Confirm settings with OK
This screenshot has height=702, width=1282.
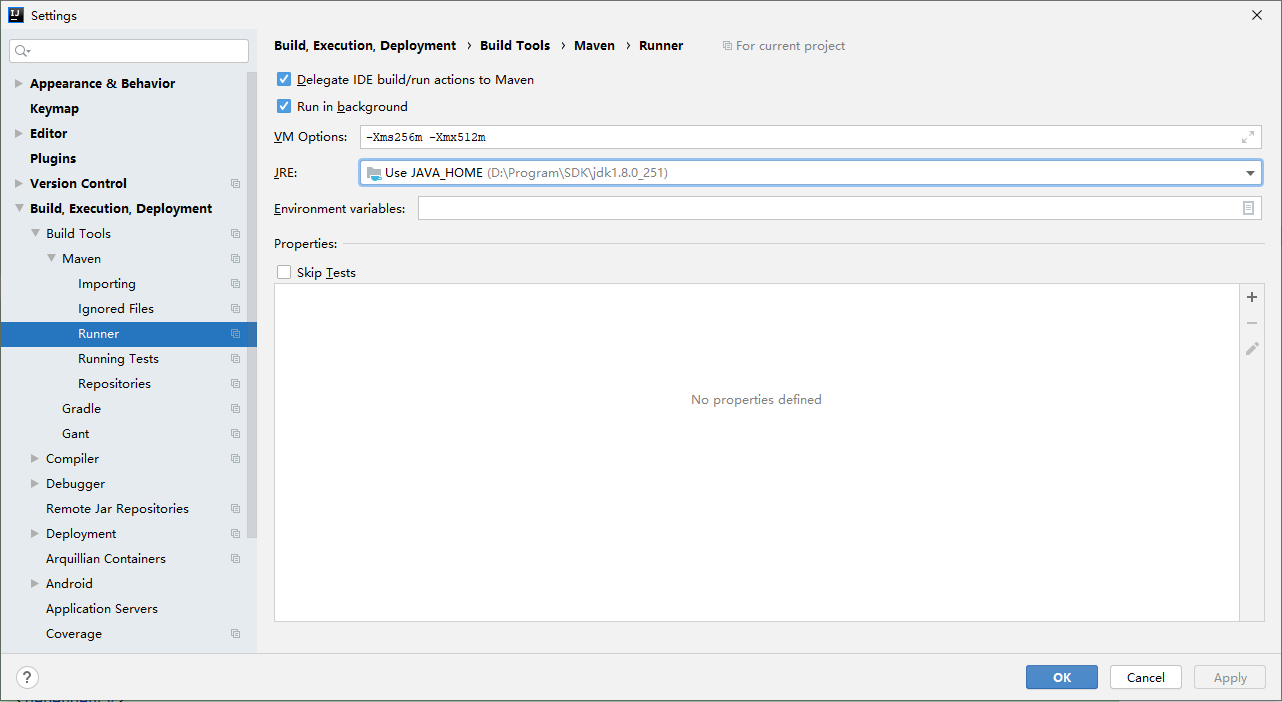[1061, 677]
